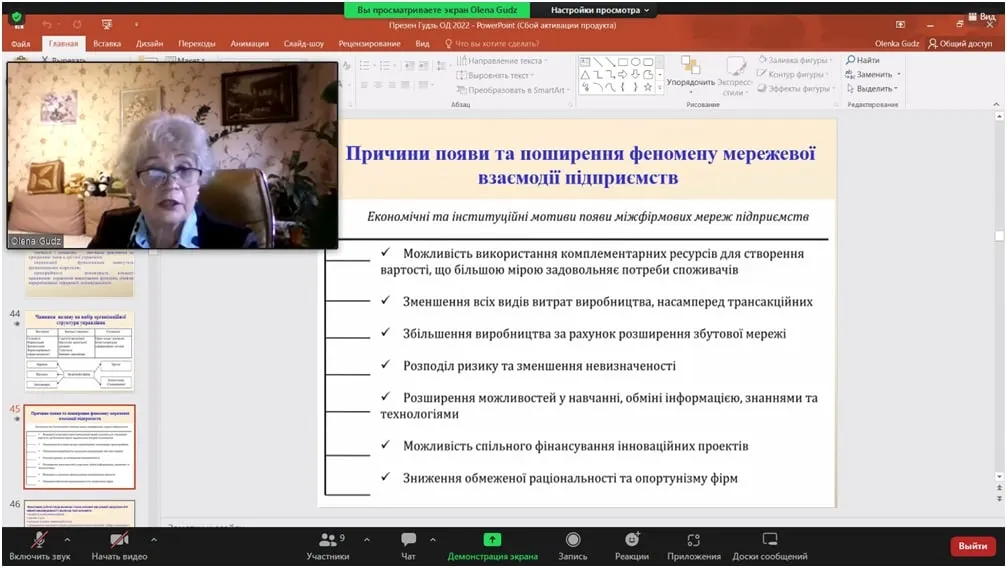Click Демонстрация экрана share screen icon
Screen dimensions: 1007x568
pyautogui.click(x=492, y=540)
